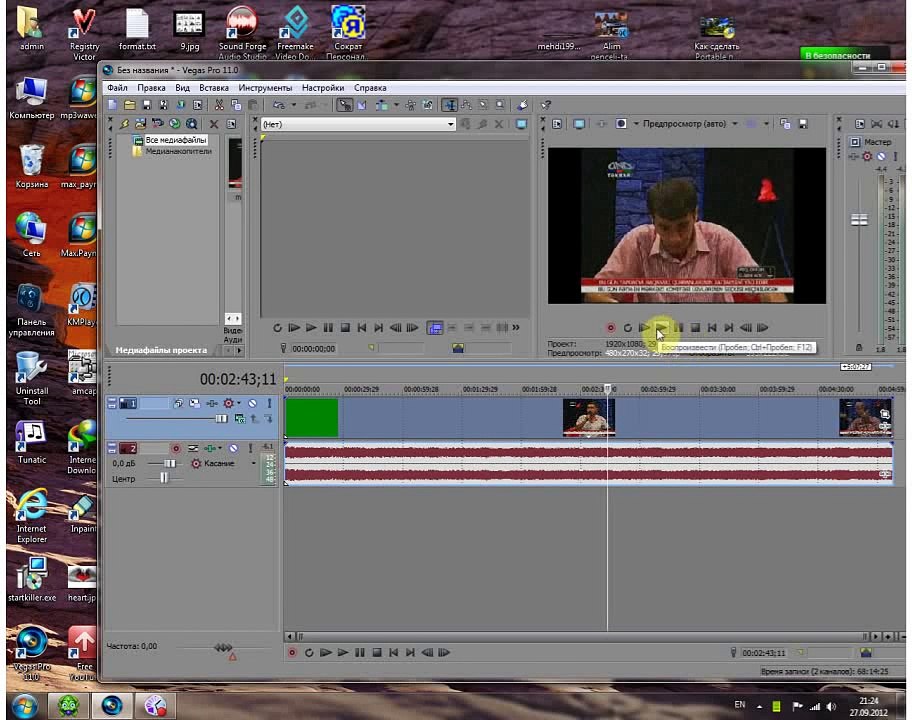Play the video preview
The image size is (912, 720).
pos(661,328)
